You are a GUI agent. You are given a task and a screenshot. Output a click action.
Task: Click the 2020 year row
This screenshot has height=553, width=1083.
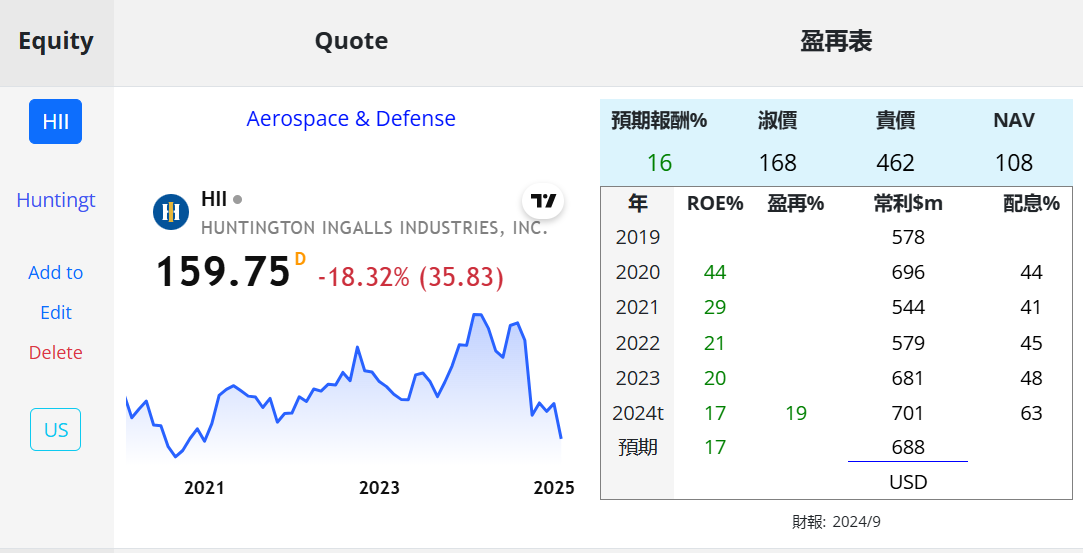pyautogui.click(x=638, y=273)
